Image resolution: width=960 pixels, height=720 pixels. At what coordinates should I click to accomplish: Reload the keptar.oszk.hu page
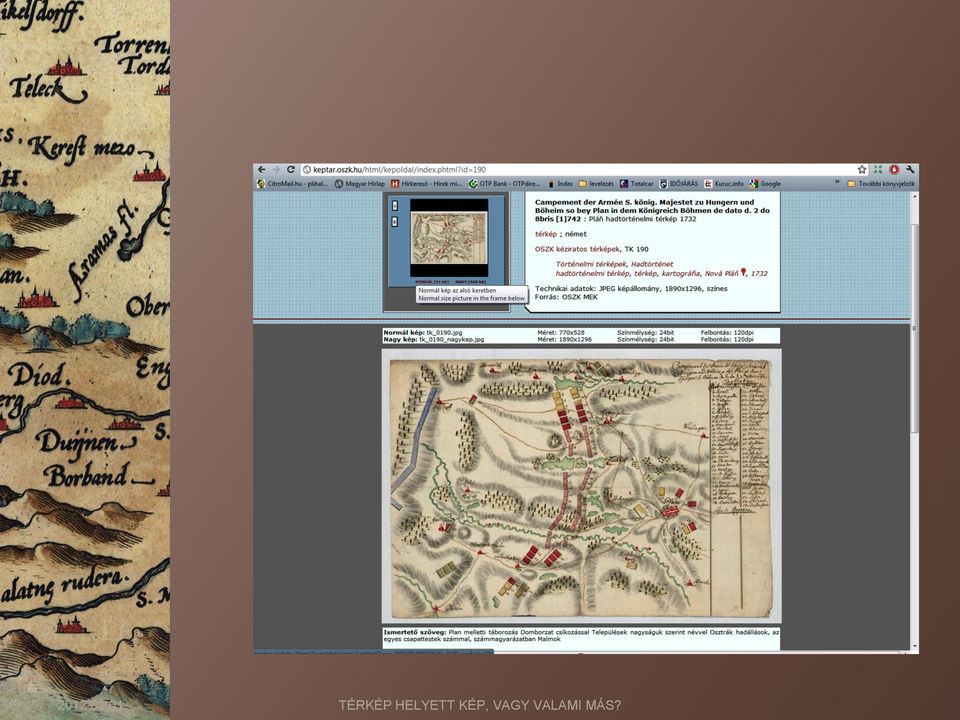[291, 170]
